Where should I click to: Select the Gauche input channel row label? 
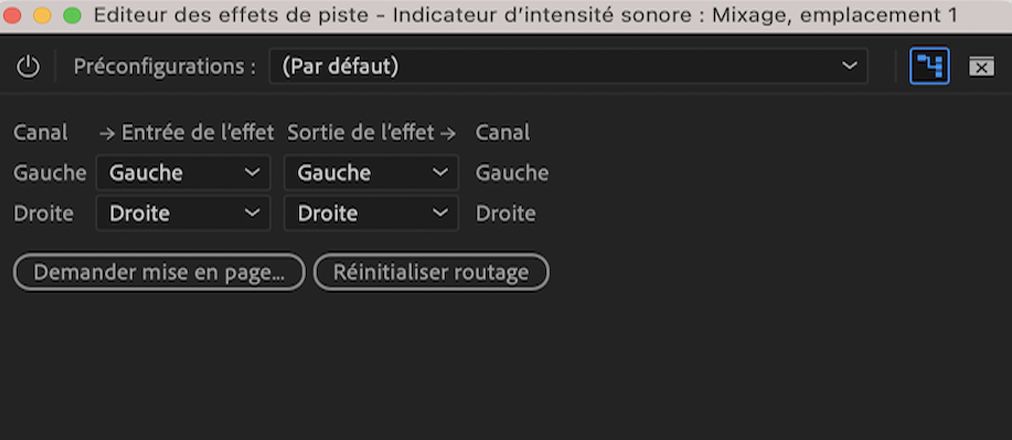50,173
